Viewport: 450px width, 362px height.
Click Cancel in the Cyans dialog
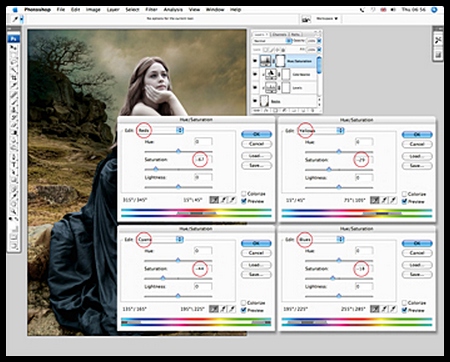click(256, 253)
